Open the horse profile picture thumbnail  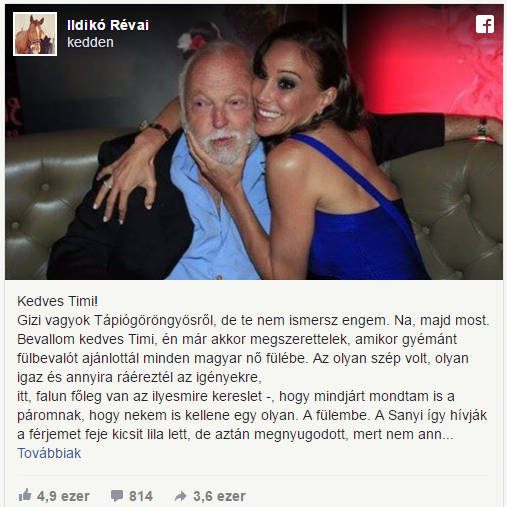pyautogui.click(x=35, y=34)
